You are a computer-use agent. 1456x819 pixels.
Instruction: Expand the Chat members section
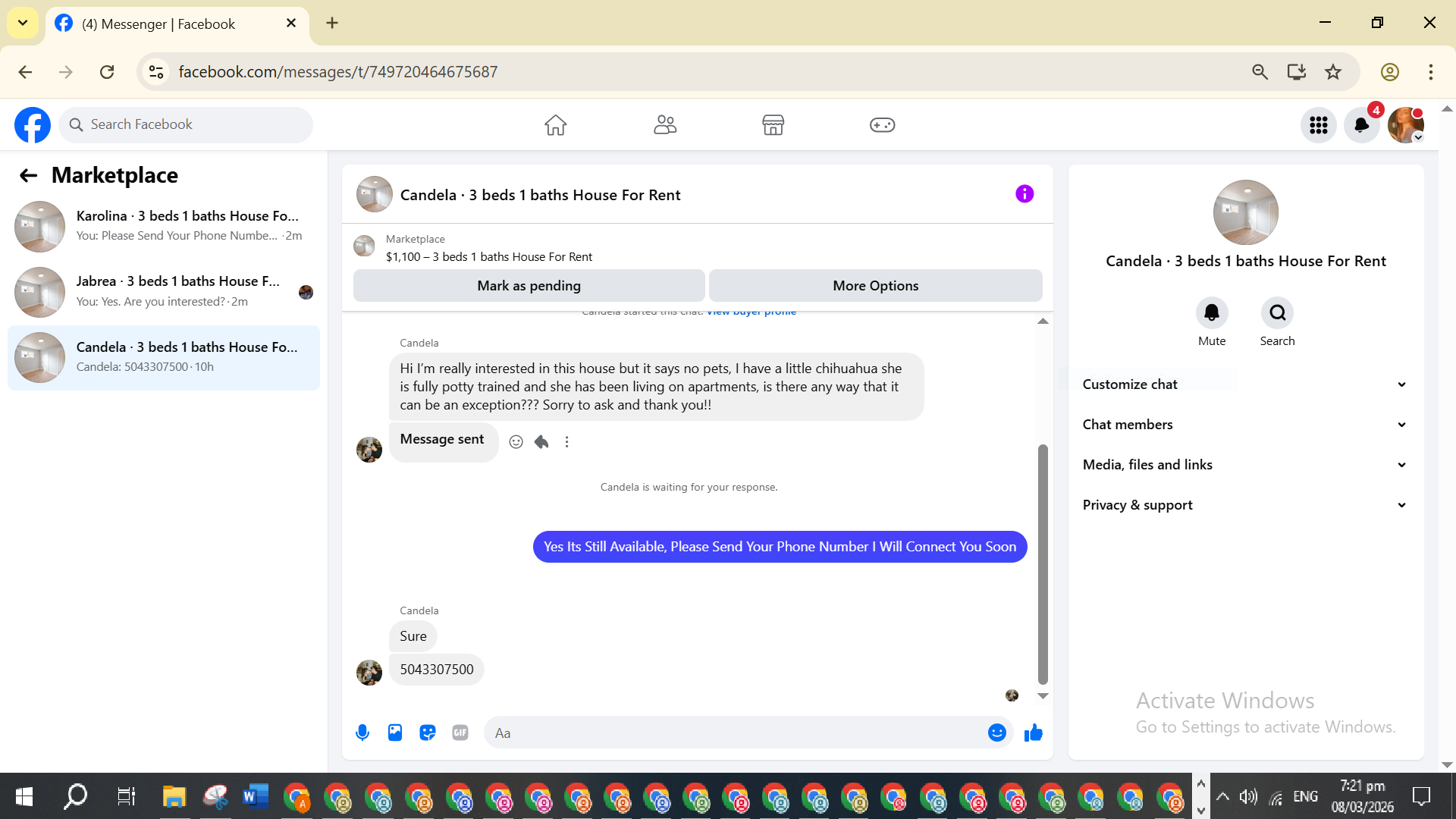coord(1245,425)
